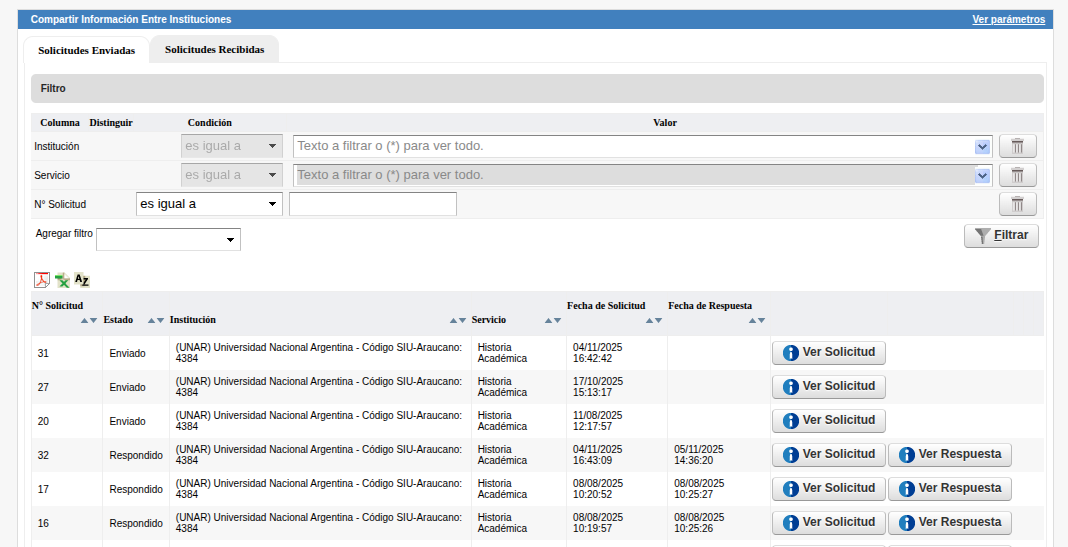The height and width of the screenshot is (547, 1068).
Task: Sort Fecha de Solicitud column descending
Action: (658, 321)
